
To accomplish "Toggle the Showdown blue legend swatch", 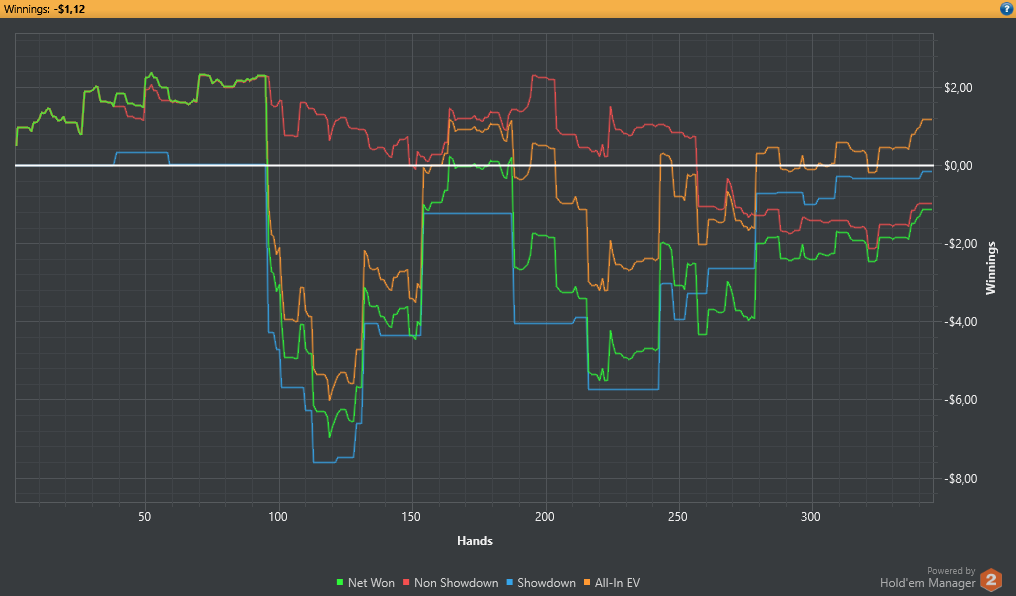I will pyautogui.click(x=509, y=583).
